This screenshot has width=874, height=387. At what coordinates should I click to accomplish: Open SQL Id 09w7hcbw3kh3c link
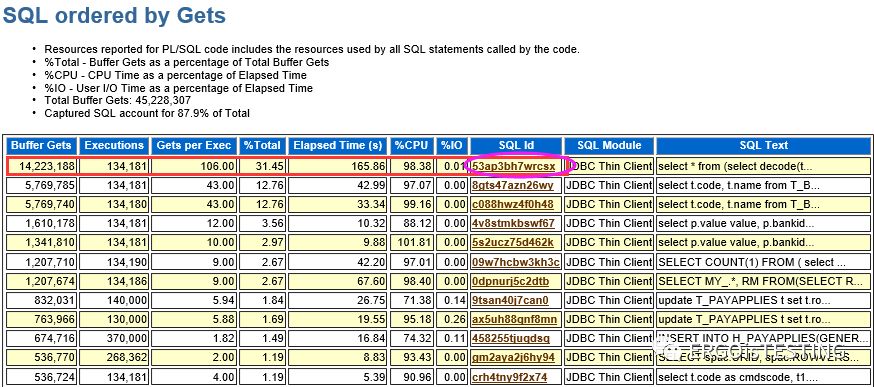tap(516, 262)
